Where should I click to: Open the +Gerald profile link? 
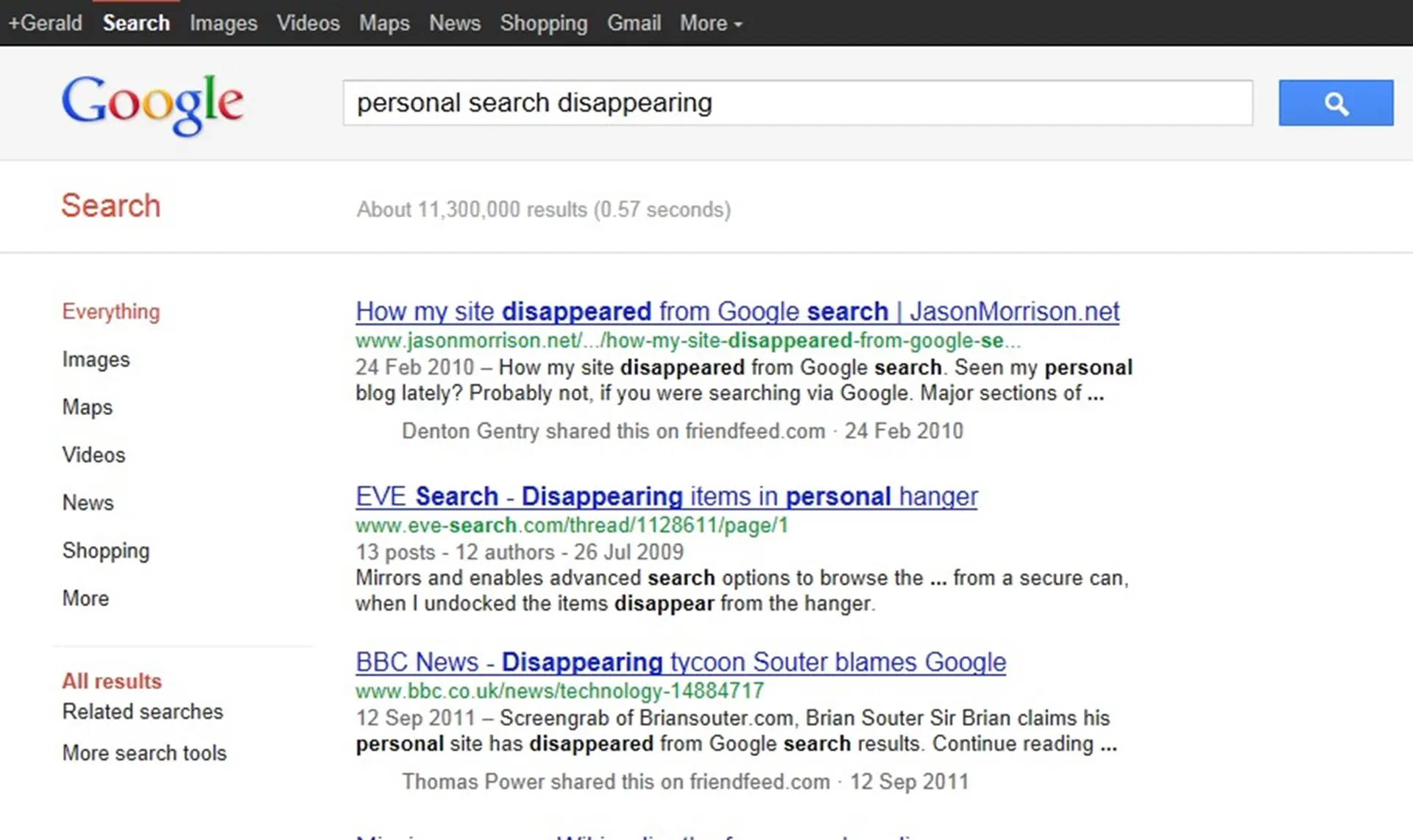pos(44,23)
